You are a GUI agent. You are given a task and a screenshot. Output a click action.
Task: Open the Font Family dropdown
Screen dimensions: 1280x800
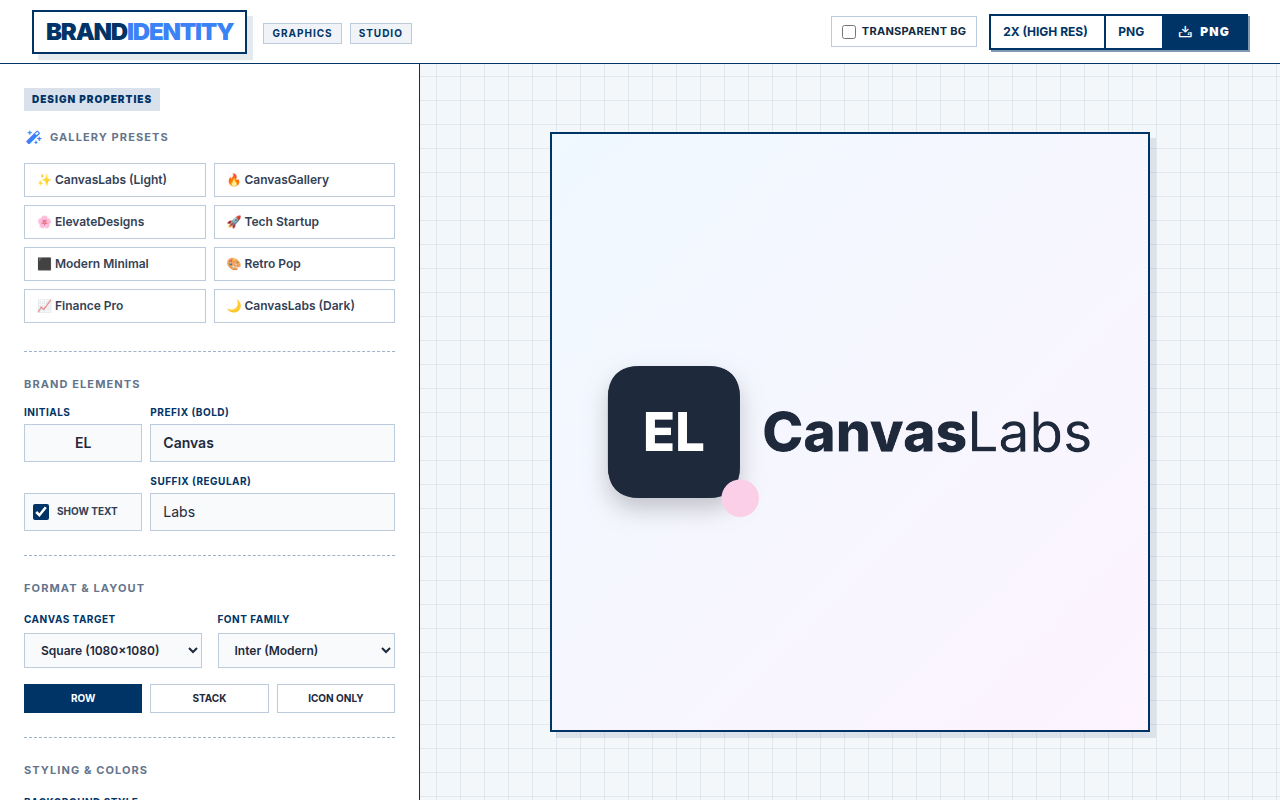(306, 650)
